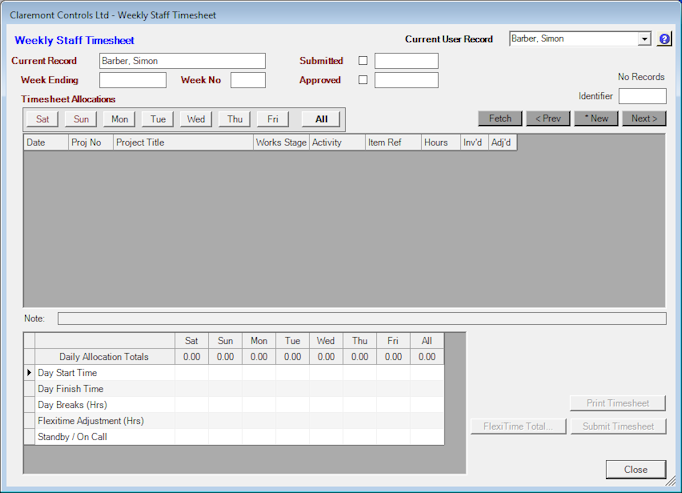Select the Sun day filter button
The width and height of the screenshot is (682, 493).
[81, 119]
